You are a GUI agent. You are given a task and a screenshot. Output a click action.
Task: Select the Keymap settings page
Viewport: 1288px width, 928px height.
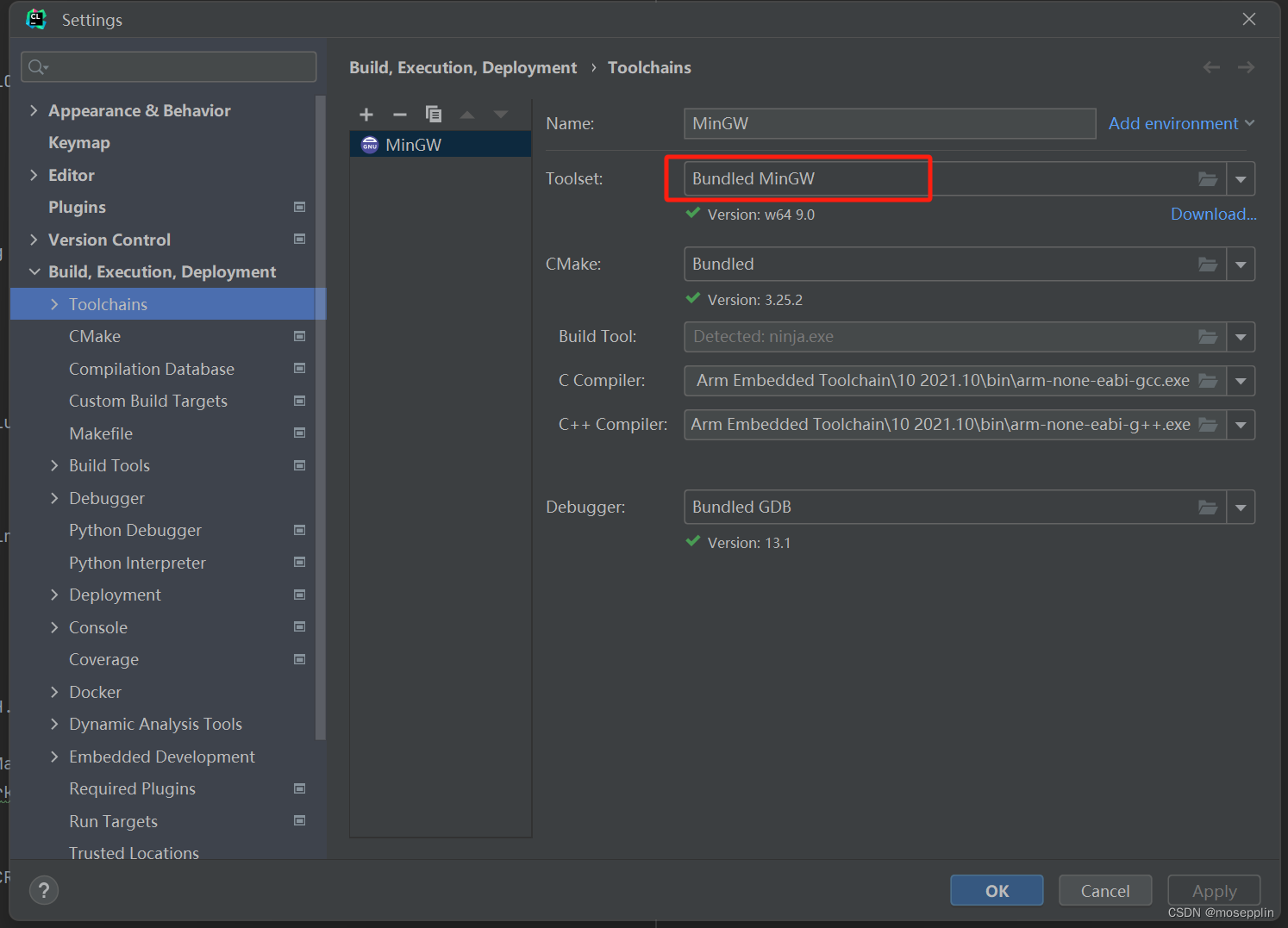pyautogui.click(x=79, y=143)
